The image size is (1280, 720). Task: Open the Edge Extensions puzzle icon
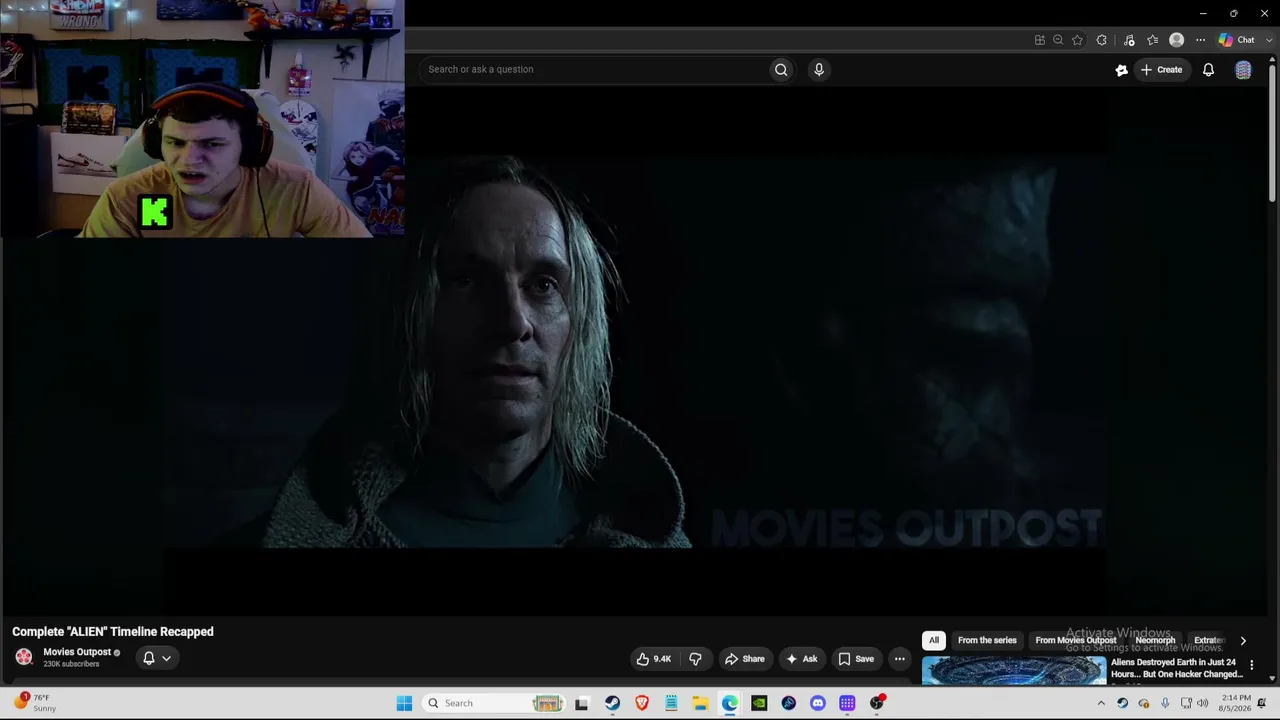(1102, 40)
